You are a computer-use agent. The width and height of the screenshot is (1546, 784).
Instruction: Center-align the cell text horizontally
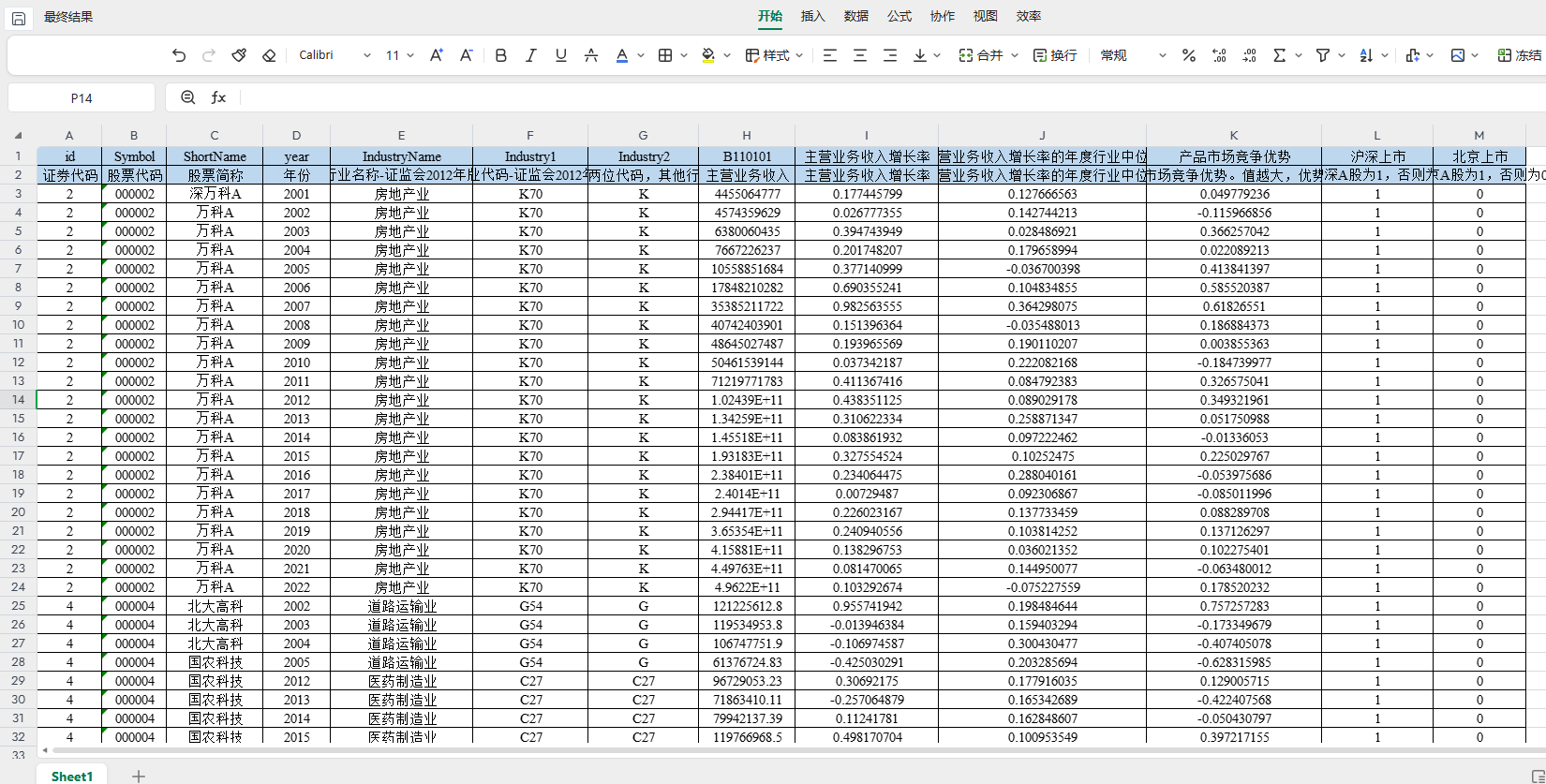[859, 55]
